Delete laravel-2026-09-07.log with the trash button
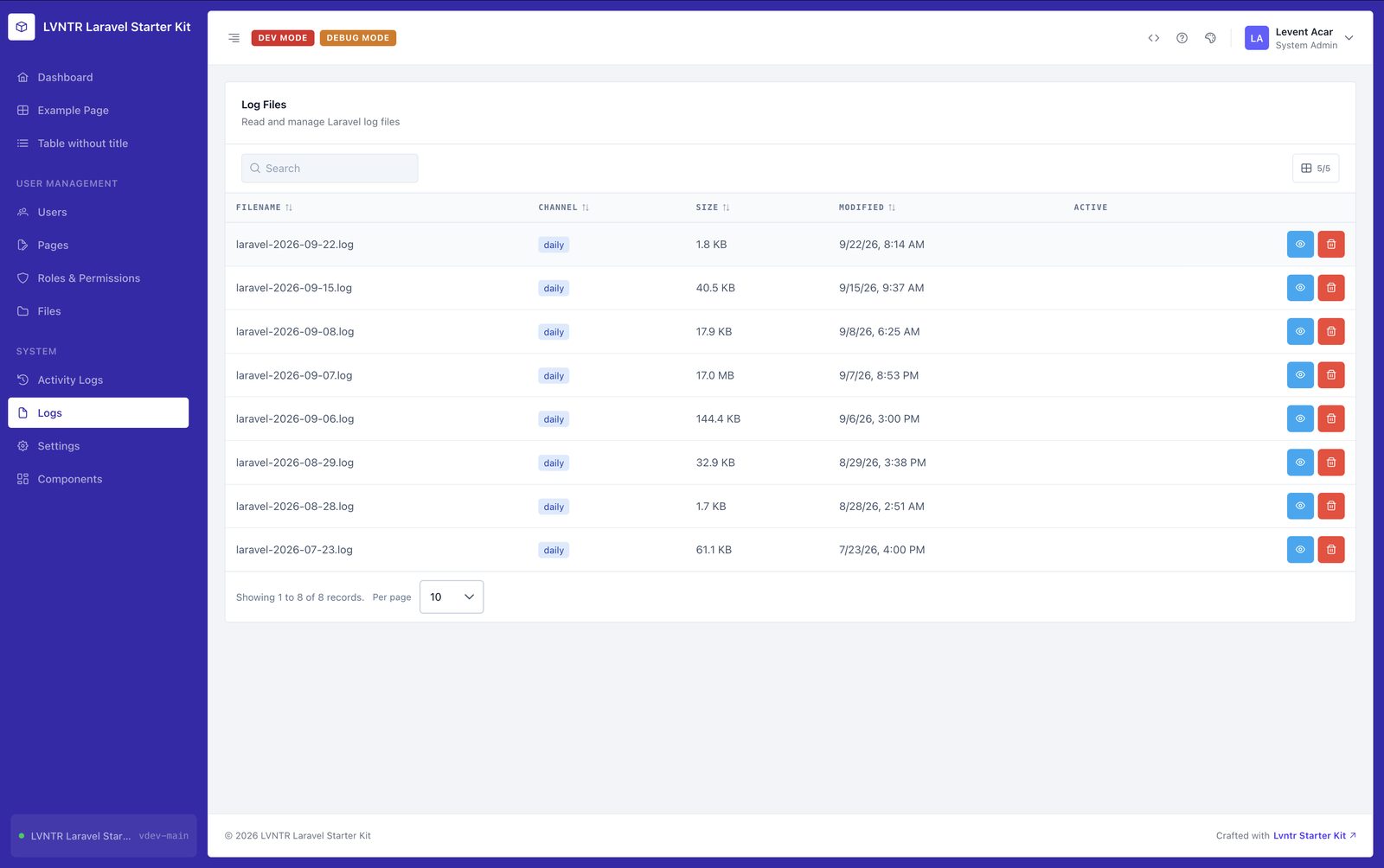This screenshot has height=868, width=1384. (1331, 375)
